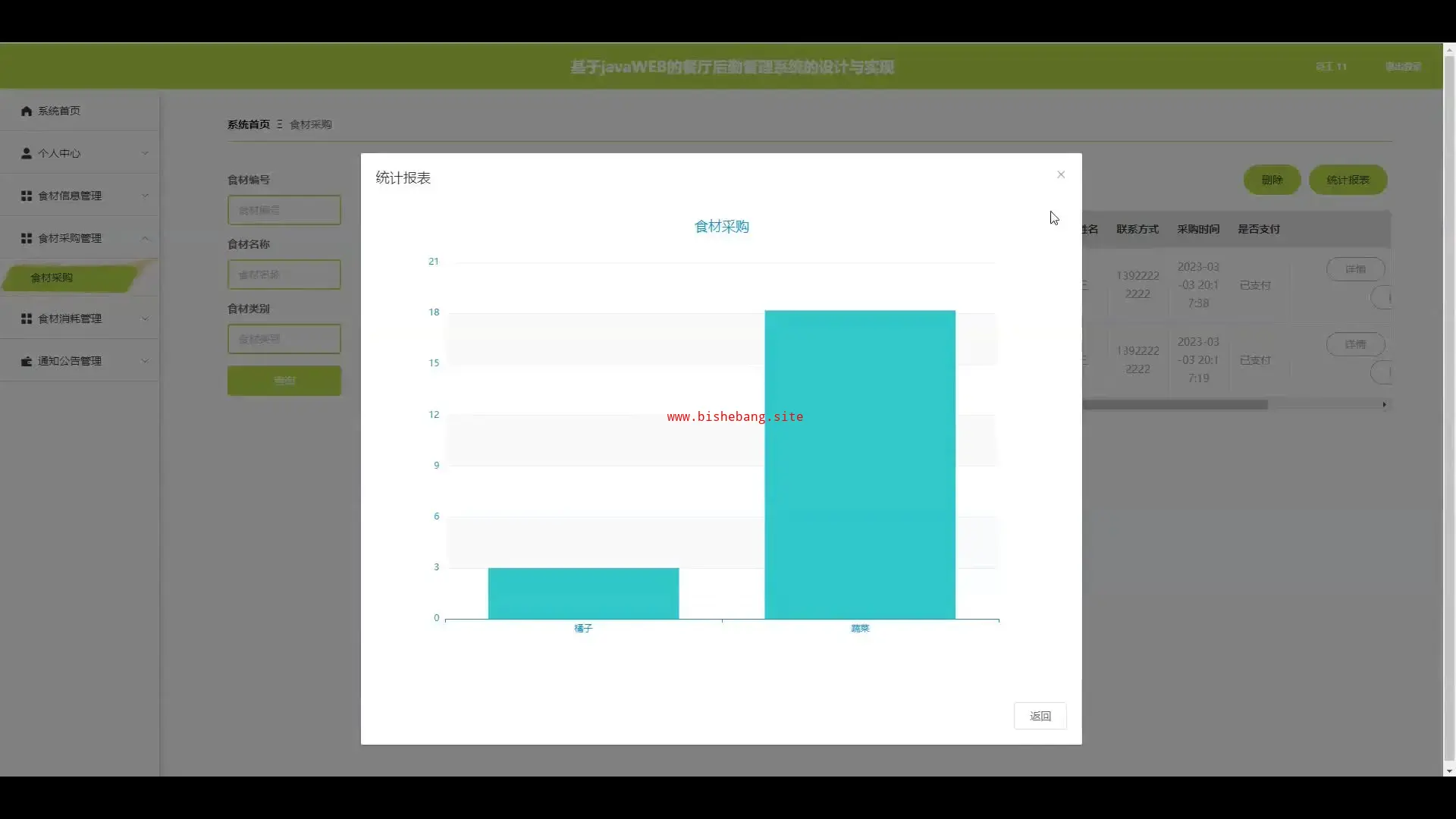1456x819 pixels.
Task: Open the 食材消耗管理 menu
Action: point(70,318)
